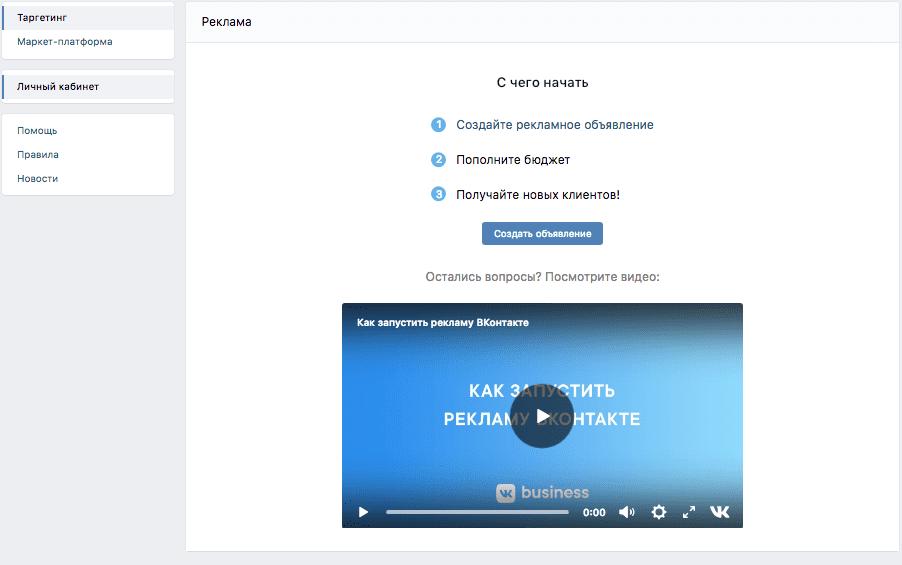The image size is (902, 565).
Task: Open the Правила link in the sidebar
Action: tap(38, 155)
